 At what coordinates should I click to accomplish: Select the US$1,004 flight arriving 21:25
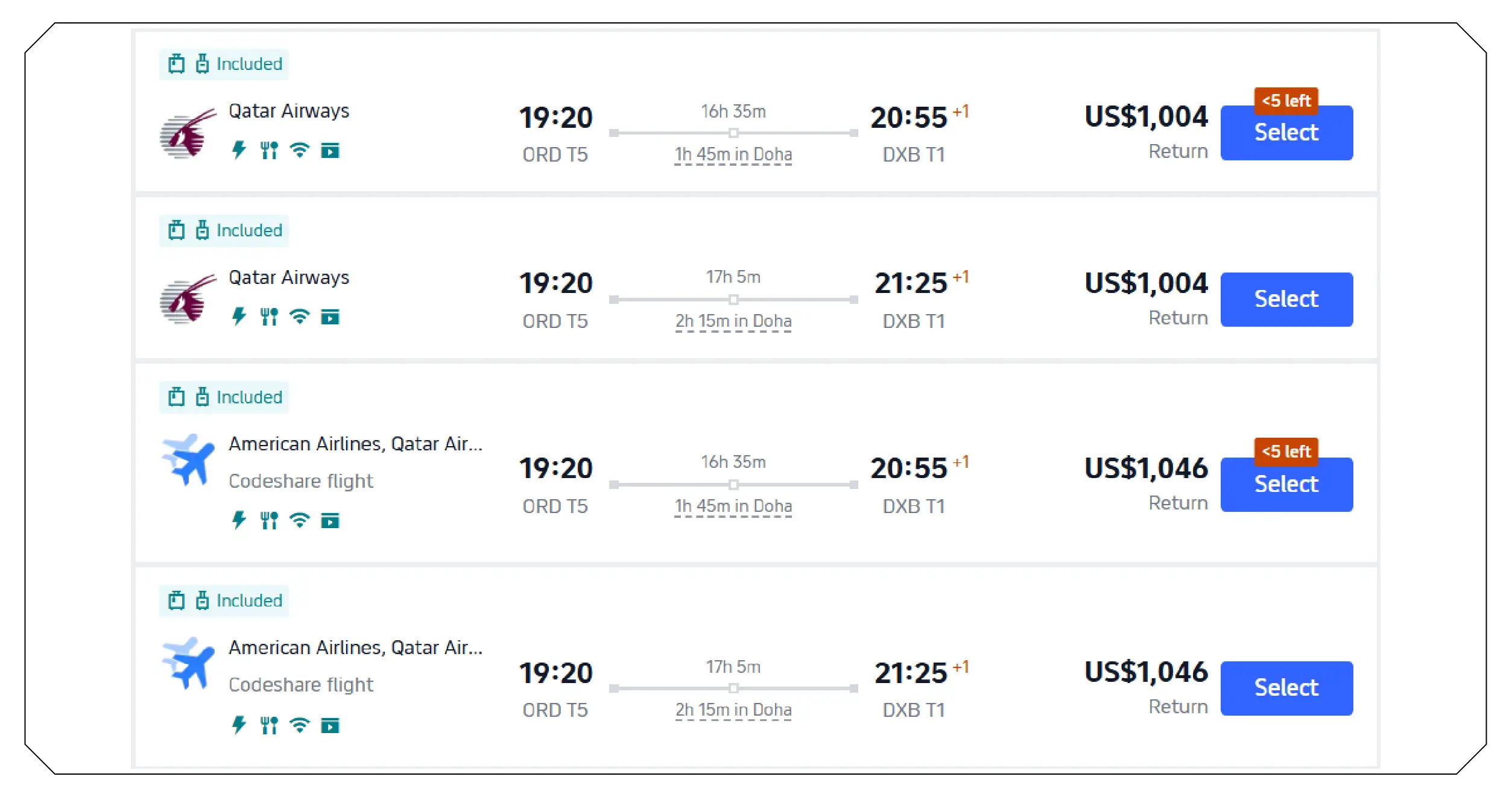click(1286, 300)
